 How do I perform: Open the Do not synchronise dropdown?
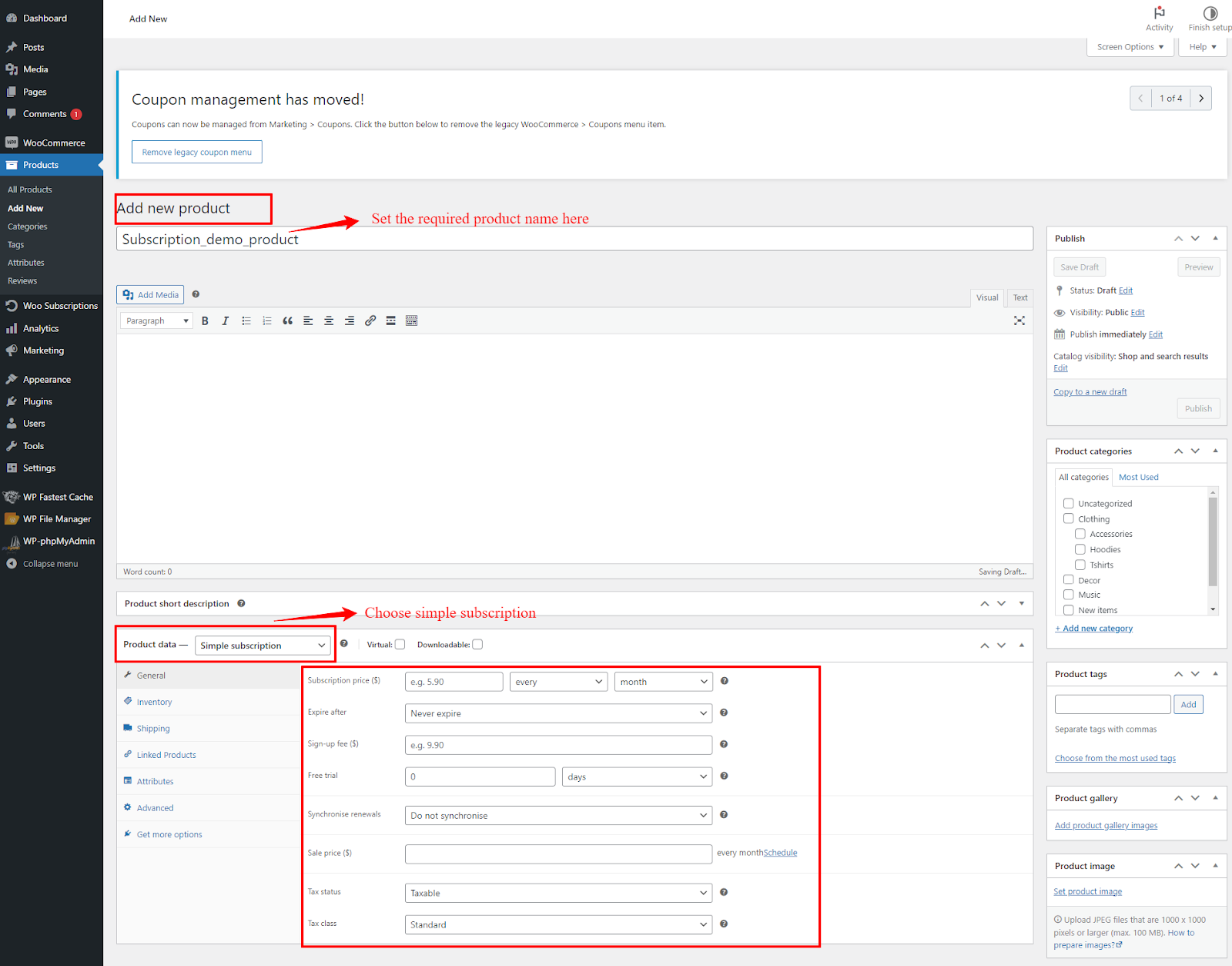coord(559,815)
